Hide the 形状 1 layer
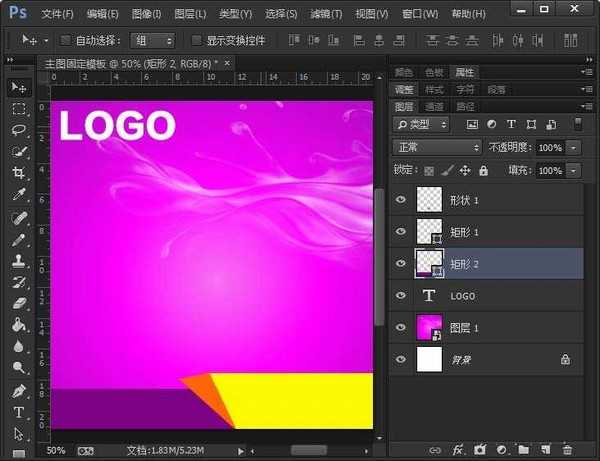600x461 pixels. (x=402, y=200)
